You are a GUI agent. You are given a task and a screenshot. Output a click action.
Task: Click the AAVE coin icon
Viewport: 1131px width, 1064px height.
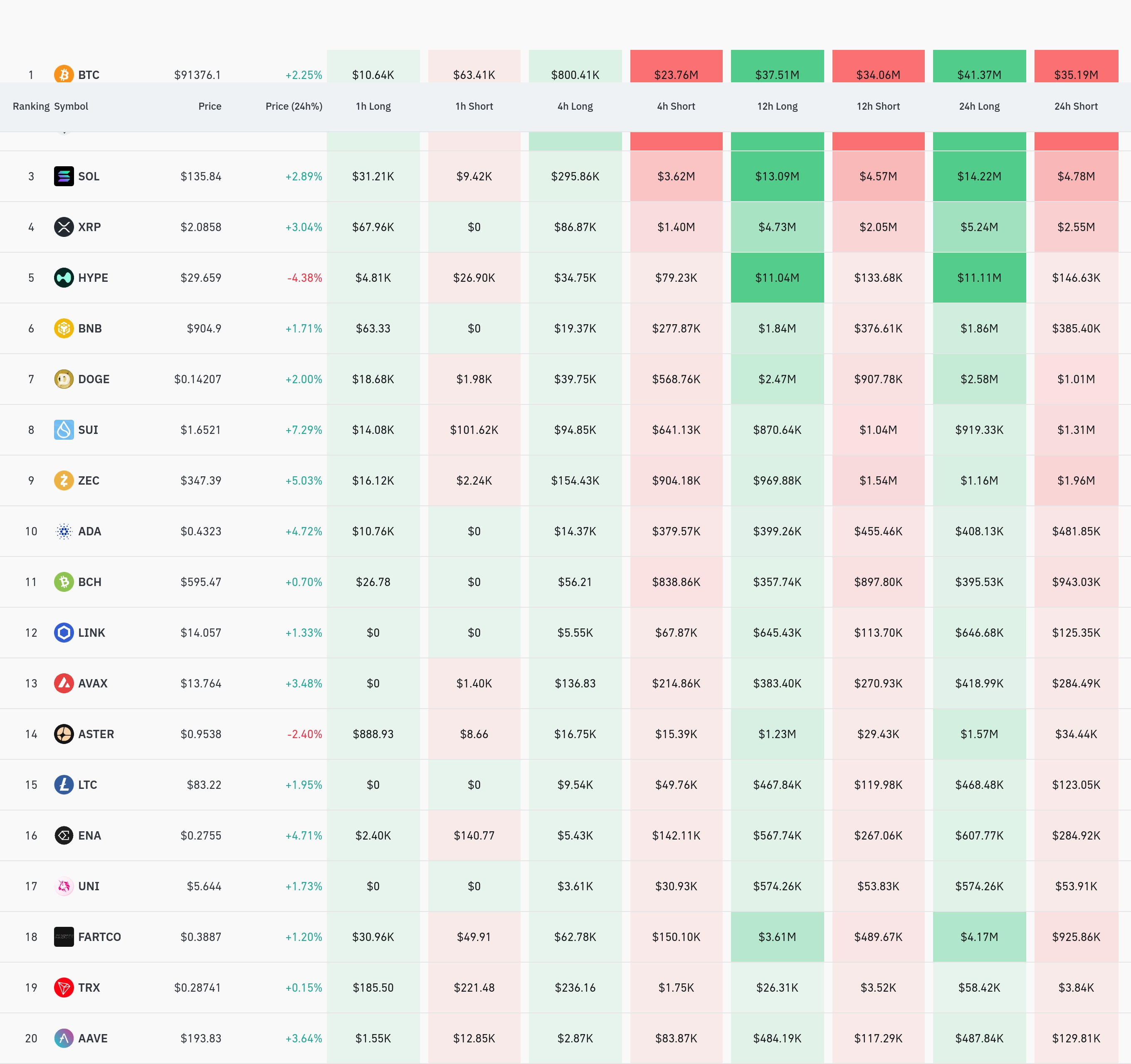(64, 1038)
